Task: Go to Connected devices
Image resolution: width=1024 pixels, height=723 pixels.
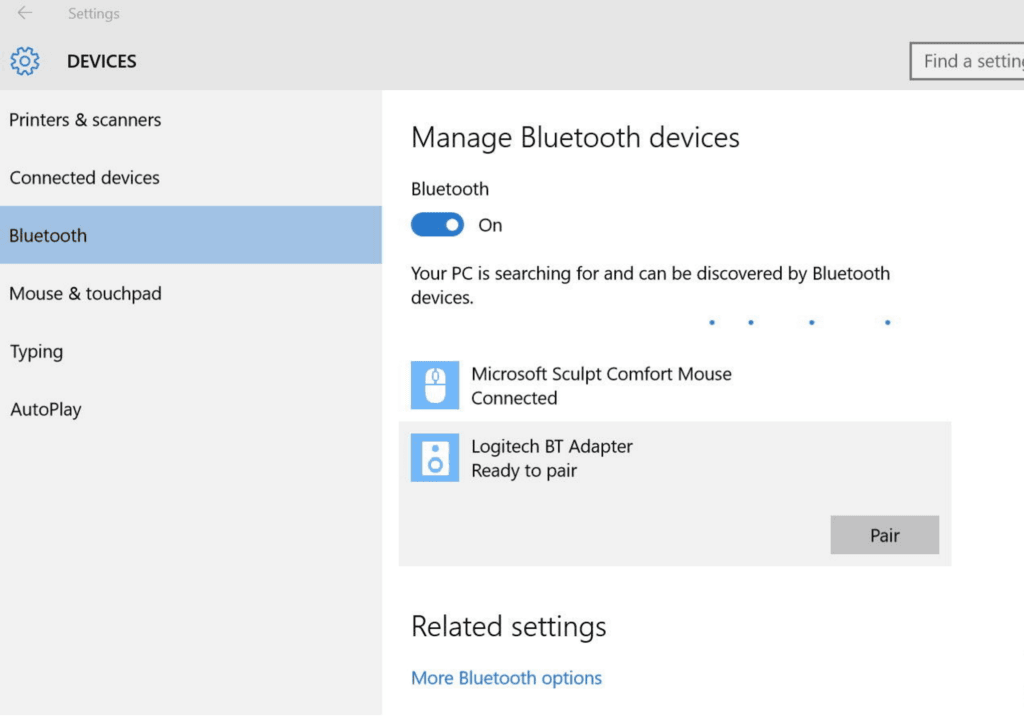Action: click(85, 178)
